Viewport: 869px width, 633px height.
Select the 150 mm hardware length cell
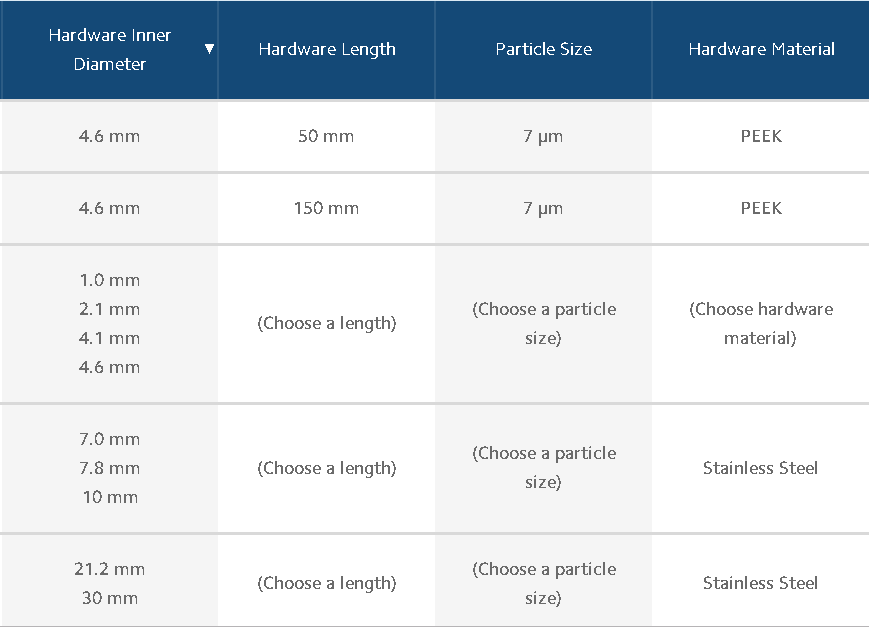pos(326,208)
